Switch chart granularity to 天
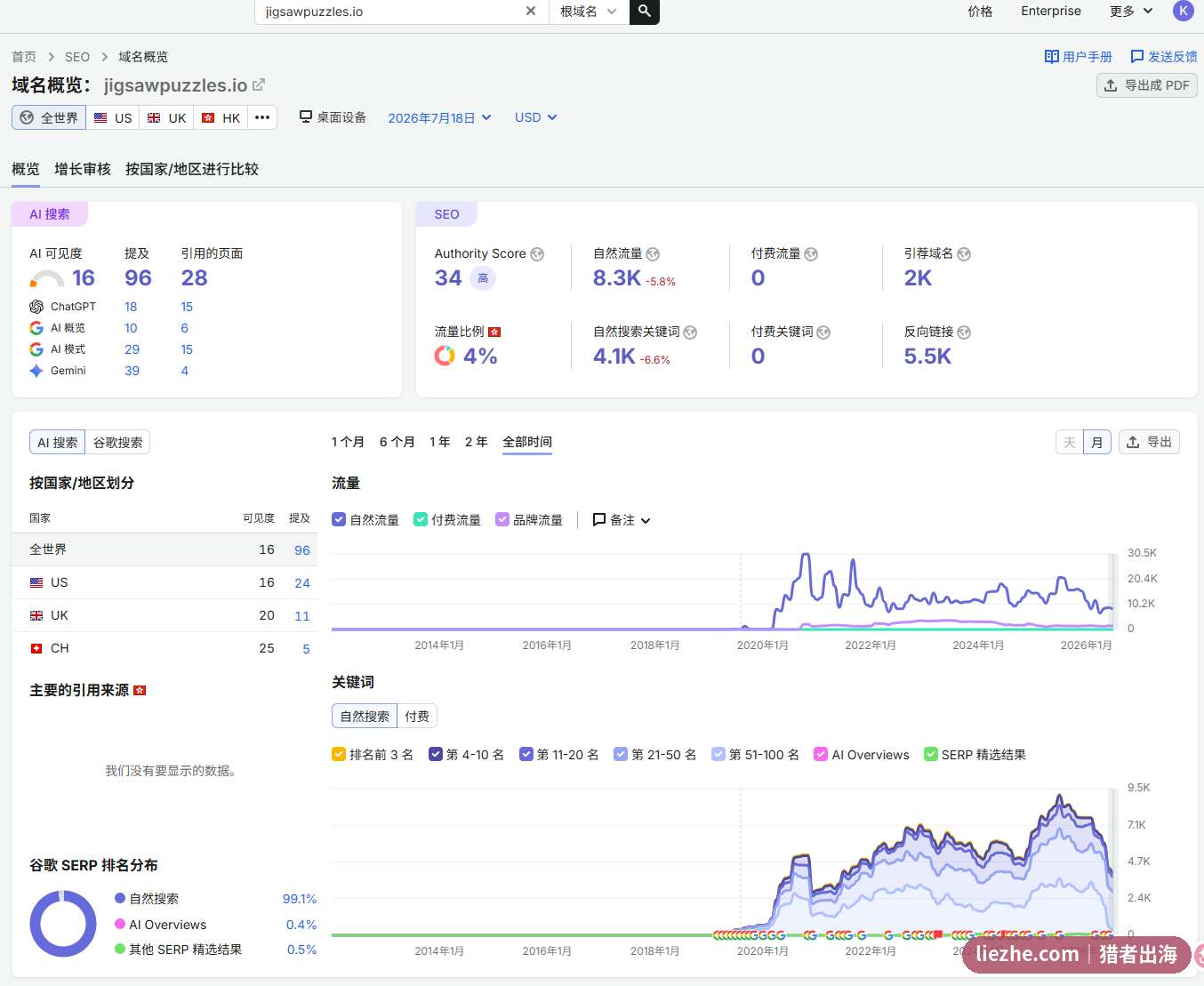Viewport: 1204px width, 986px height. coord(1070,442)
